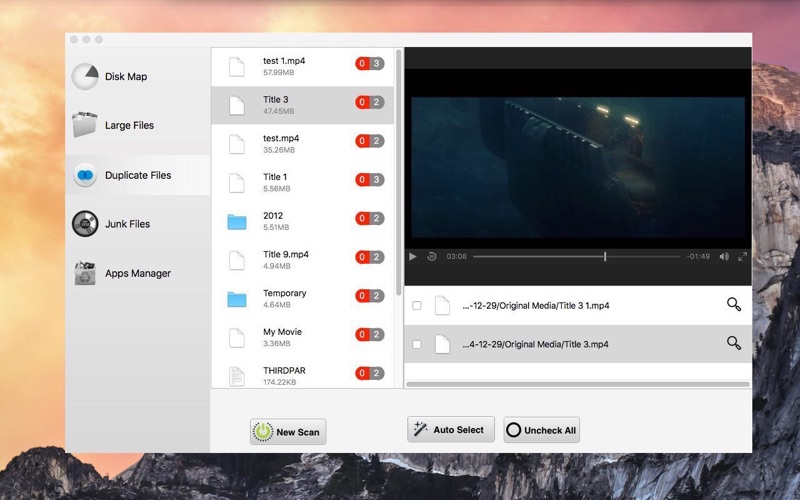Mute the video preview volume
800x500 pixels.
(x=724, y=257)
